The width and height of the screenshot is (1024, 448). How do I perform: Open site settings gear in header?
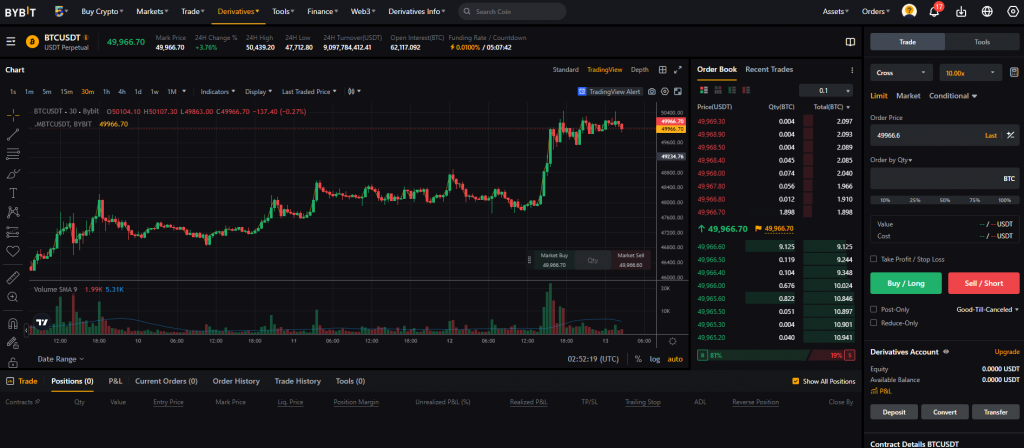1012,11
